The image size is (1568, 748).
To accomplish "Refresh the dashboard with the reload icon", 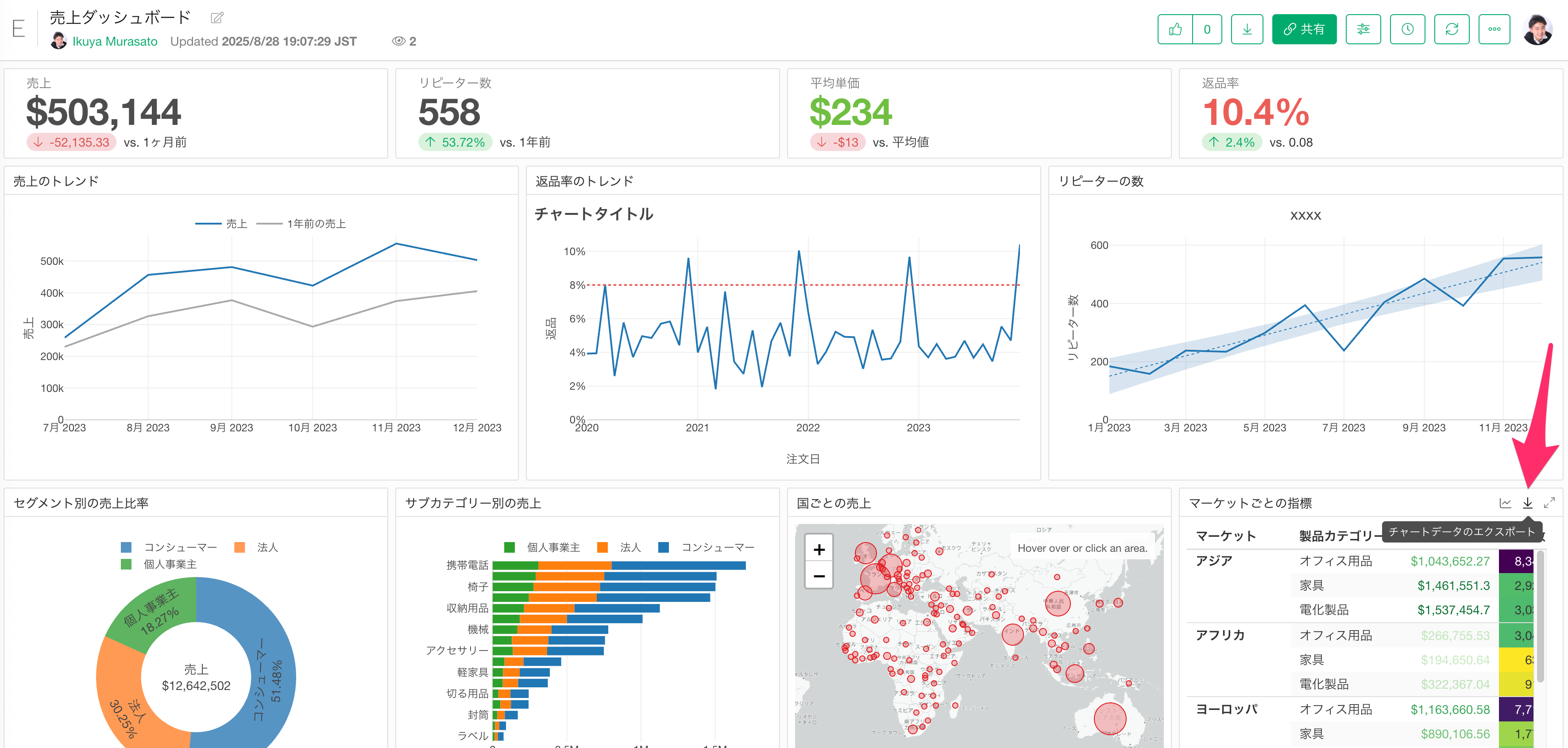I will pos(1452,29).
